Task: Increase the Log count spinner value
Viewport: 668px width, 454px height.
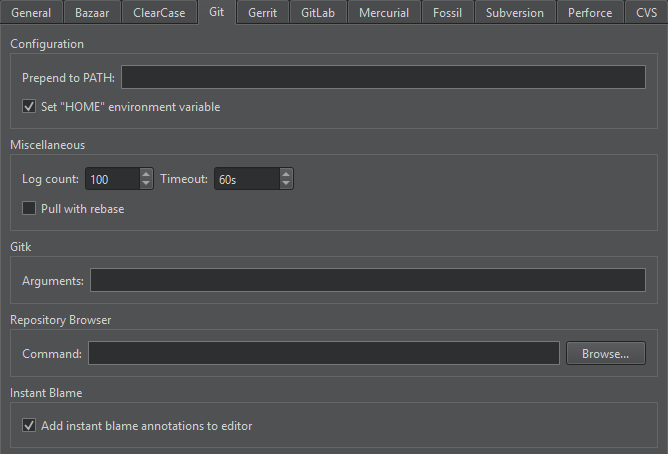Action: (x=146, y=174)
